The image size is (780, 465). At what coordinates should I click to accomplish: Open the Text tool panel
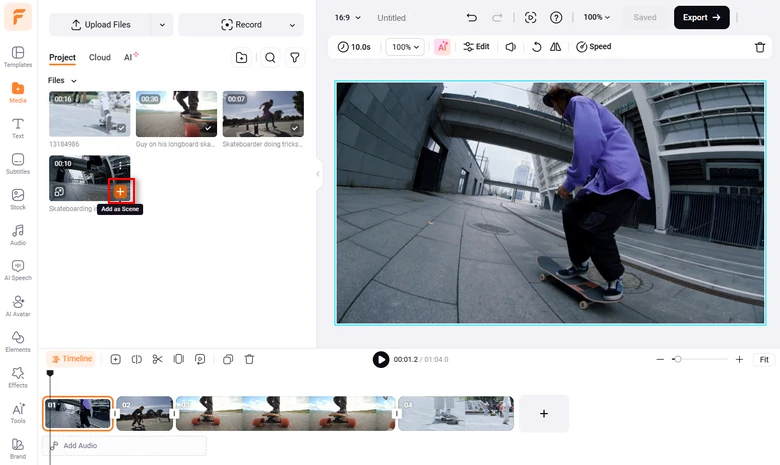(18, 128)
